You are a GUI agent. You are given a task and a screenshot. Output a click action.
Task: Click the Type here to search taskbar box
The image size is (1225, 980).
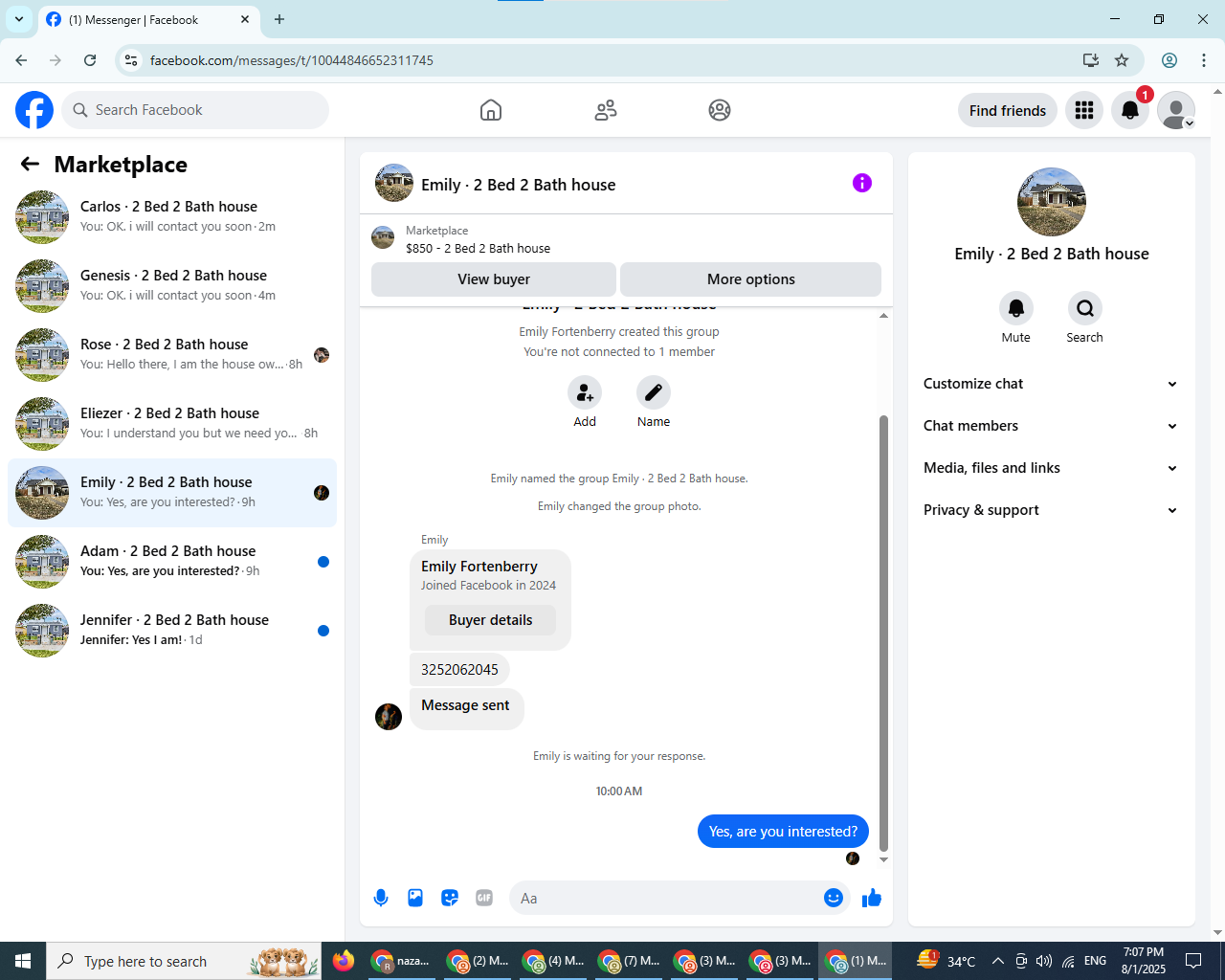coord(184,961)
